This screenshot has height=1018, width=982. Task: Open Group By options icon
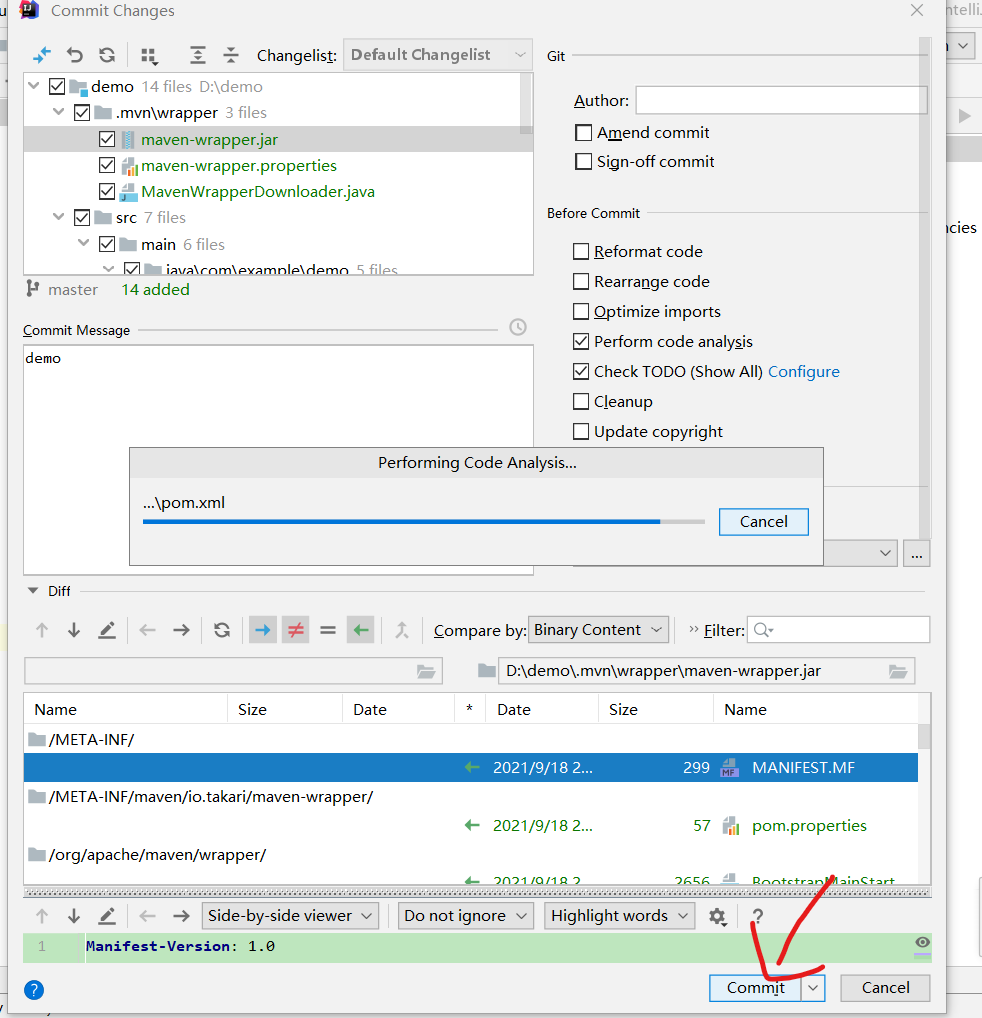coord(149,56)
